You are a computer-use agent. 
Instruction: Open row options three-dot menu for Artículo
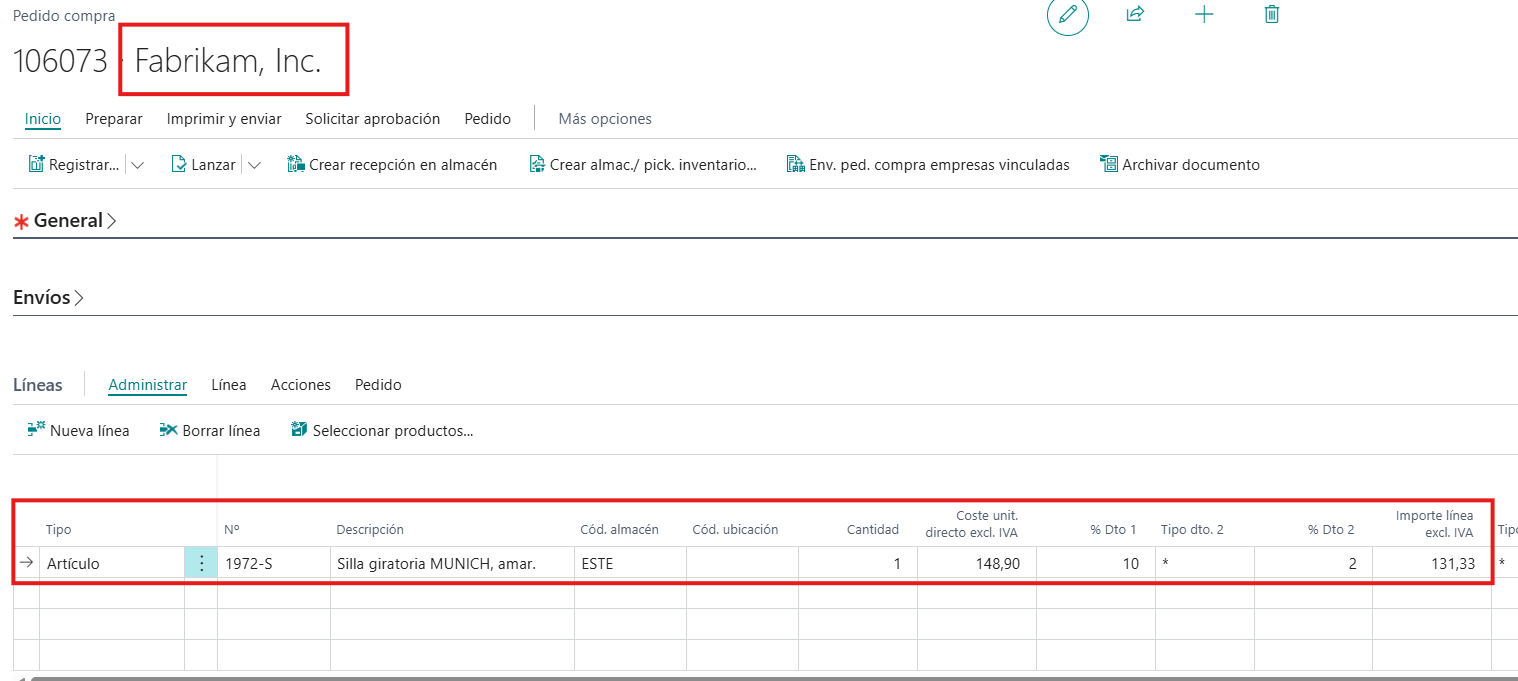tap(201, 563)
